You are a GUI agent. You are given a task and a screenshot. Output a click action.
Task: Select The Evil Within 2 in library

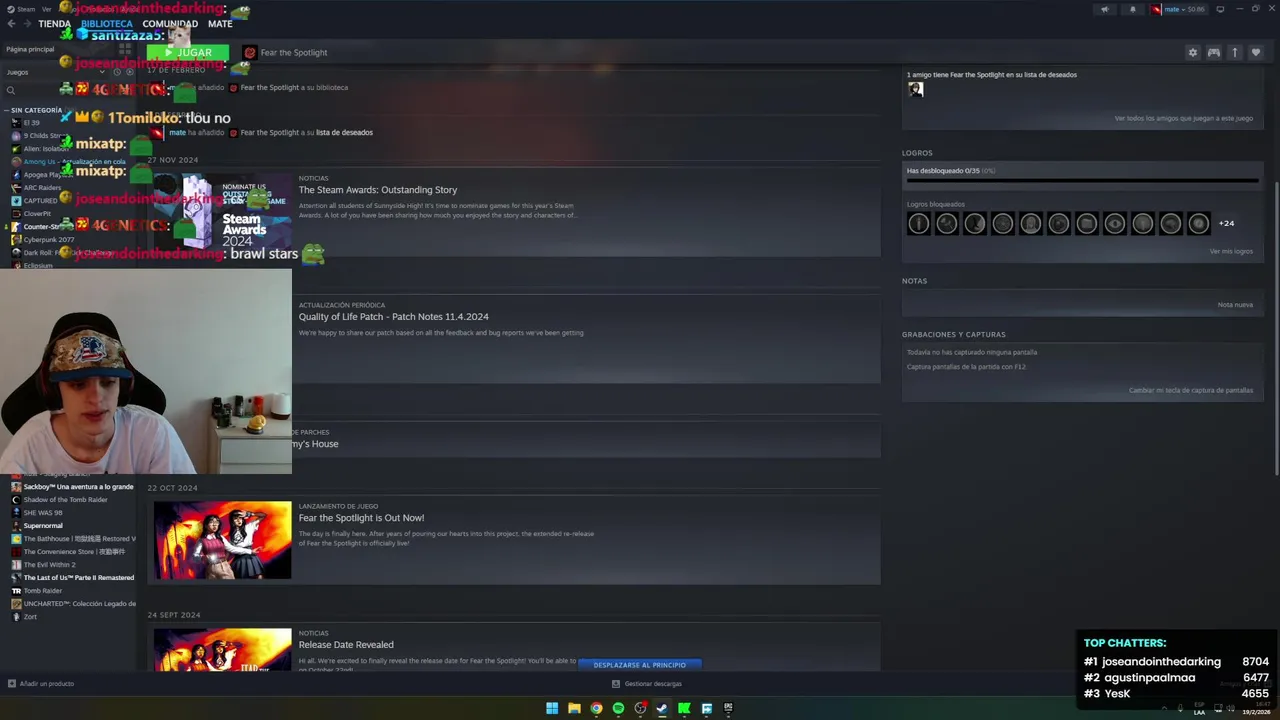tap(49, 565)
